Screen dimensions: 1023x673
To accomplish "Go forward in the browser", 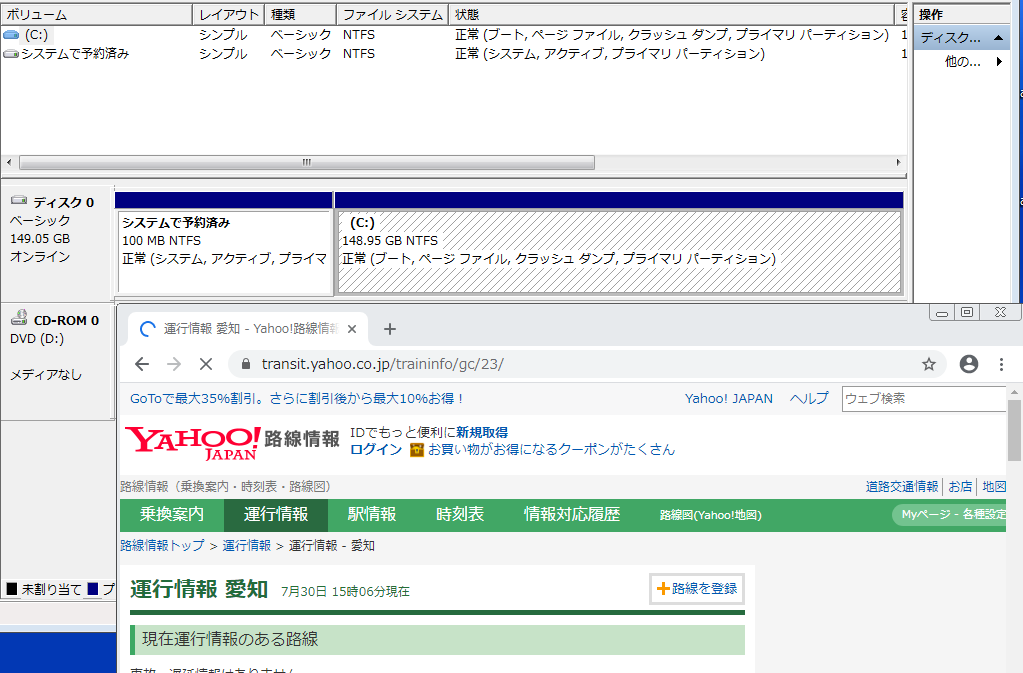I will tap(174, 364).
